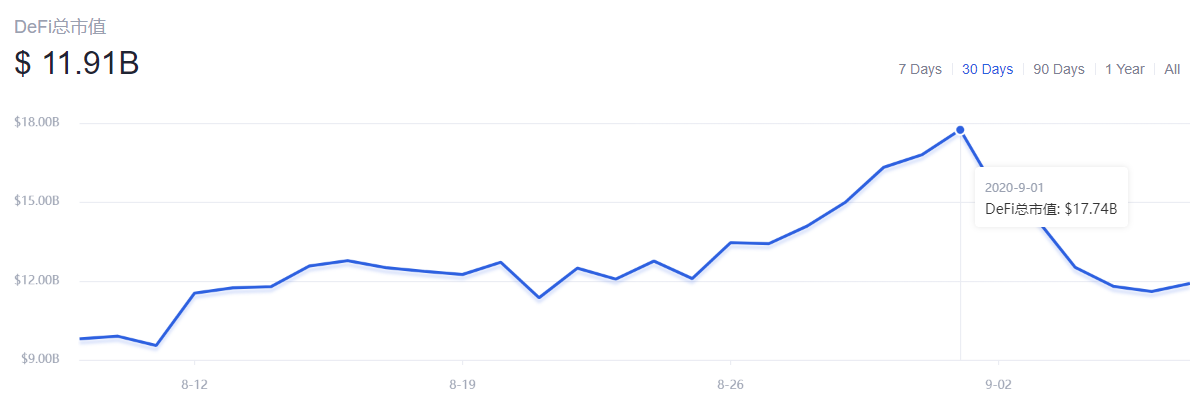The height and width of the screenshot is (414, 1203).
Task: View the All time range
Action: coord(1172,69)
